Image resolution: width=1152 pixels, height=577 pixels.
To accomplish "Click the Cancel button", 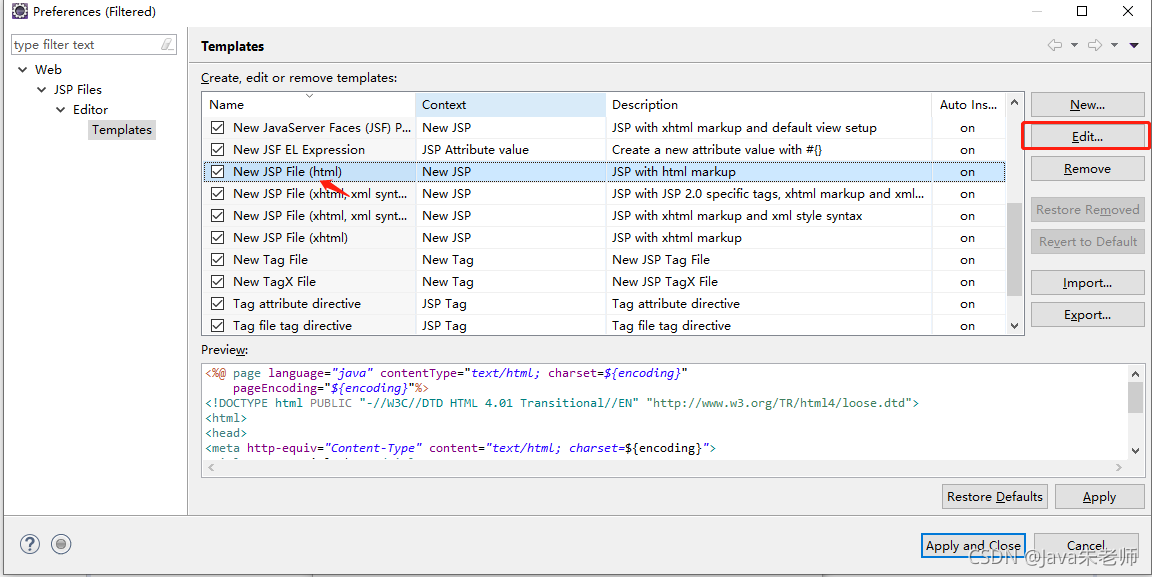I will click(x=1086, y=545).
